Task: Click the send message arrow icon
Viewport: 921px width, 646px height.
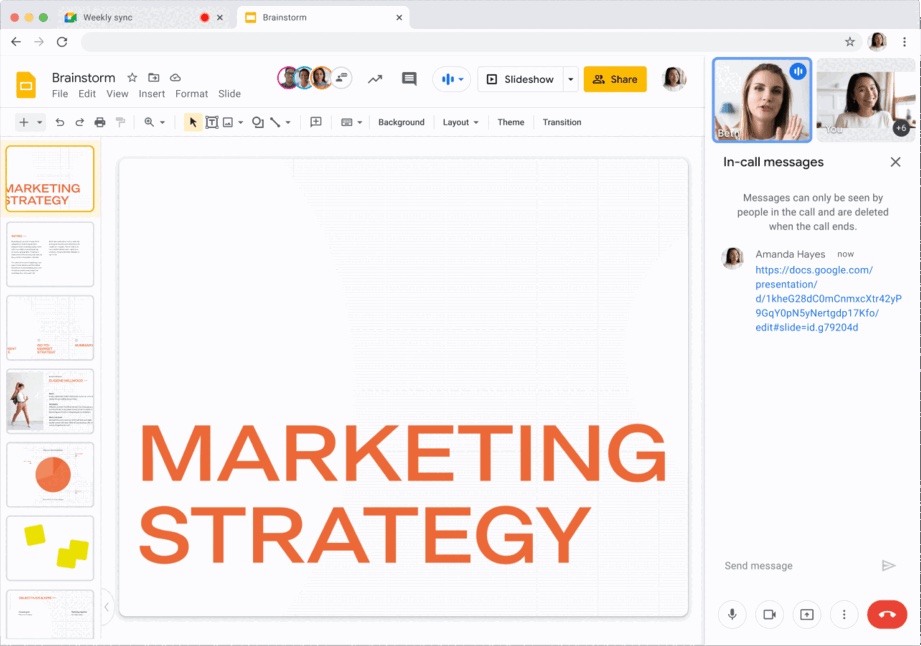Action: click(x=888, y=566)
